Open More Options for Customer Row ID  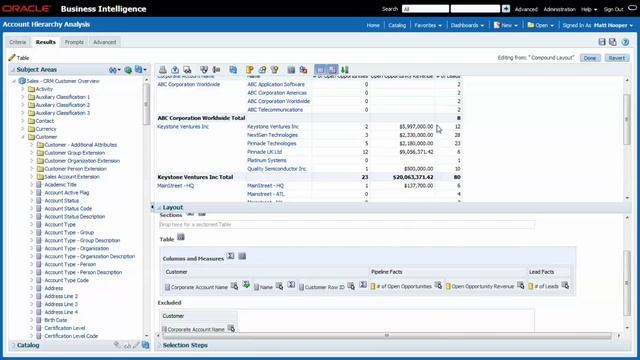(351, 286)
